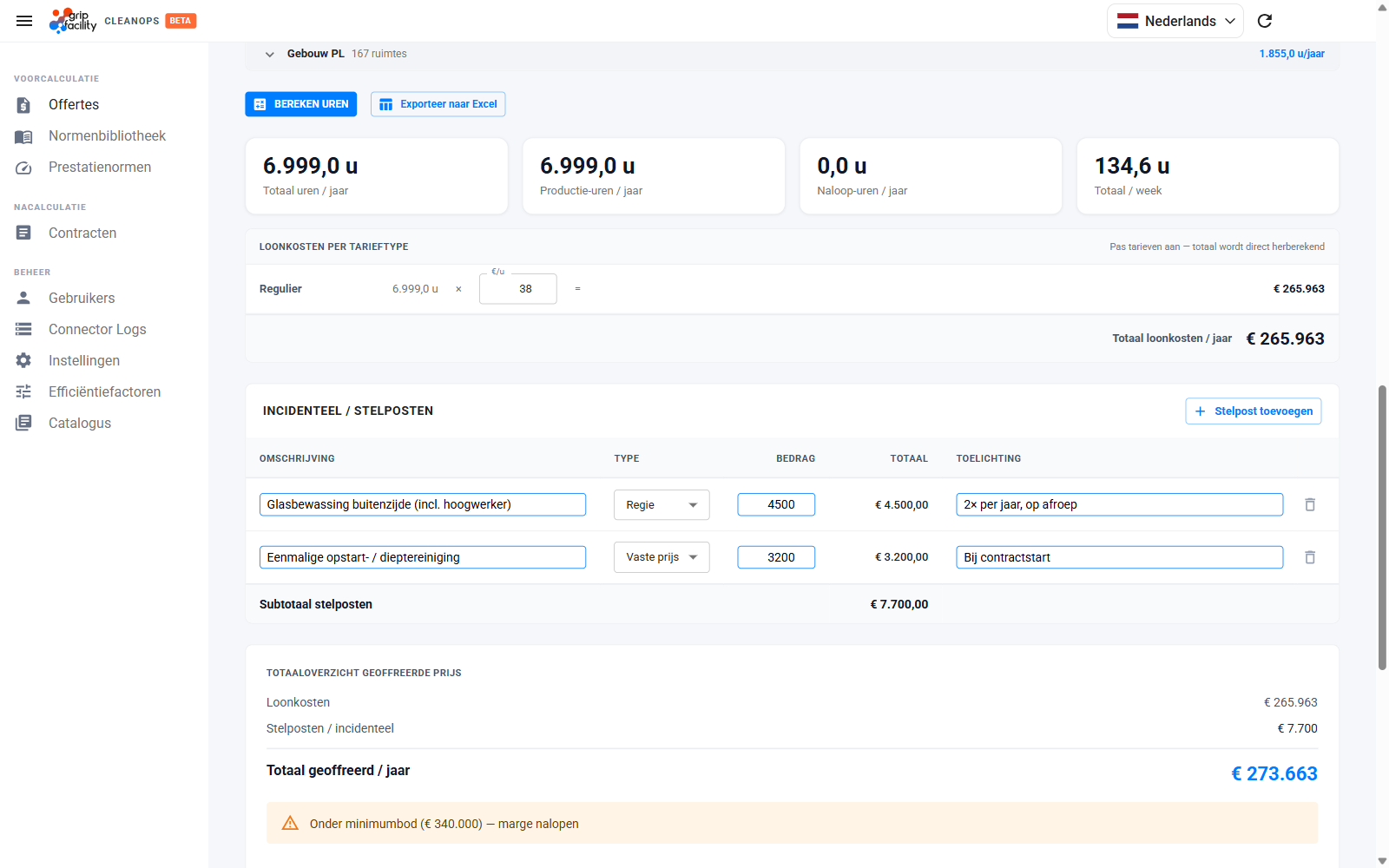The width and height of the screenshot is (1389, 868).
Task: Click the BEREKEN UREN button
Action: (300, 104)
